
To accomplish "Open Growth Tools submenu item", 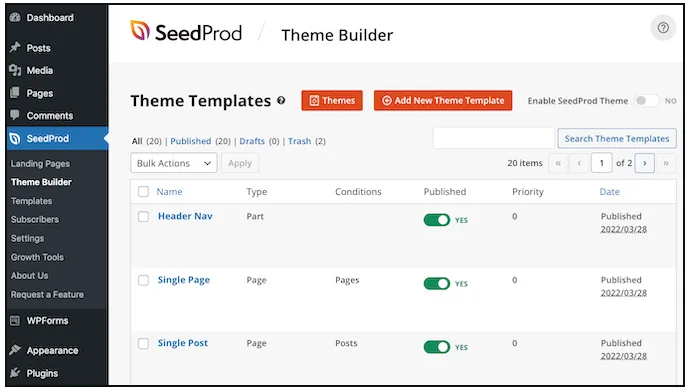I will click(x=37, y=257).
